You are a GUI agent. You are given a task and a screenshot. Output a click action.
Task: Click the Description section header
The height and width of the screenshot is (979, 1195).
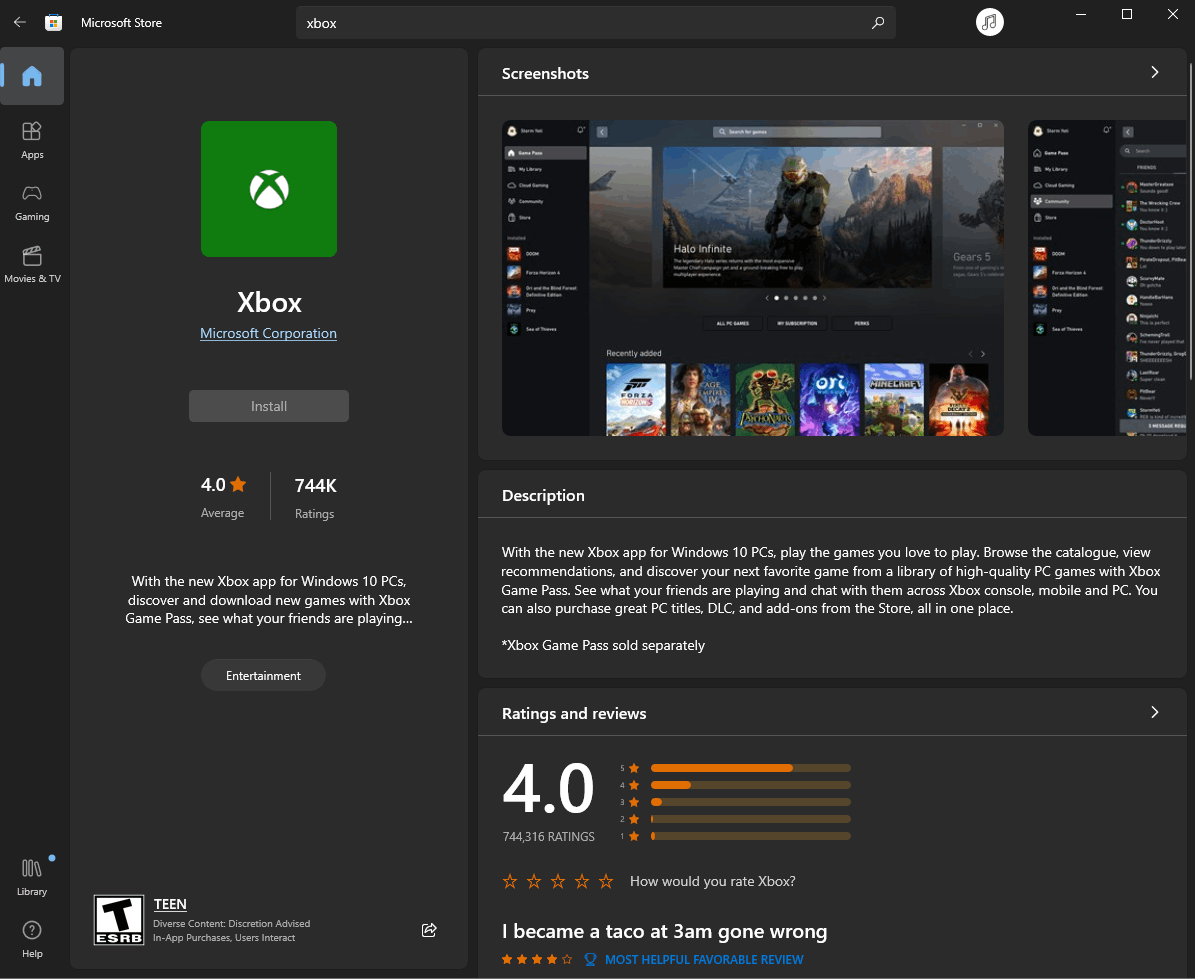pos(543,495)
